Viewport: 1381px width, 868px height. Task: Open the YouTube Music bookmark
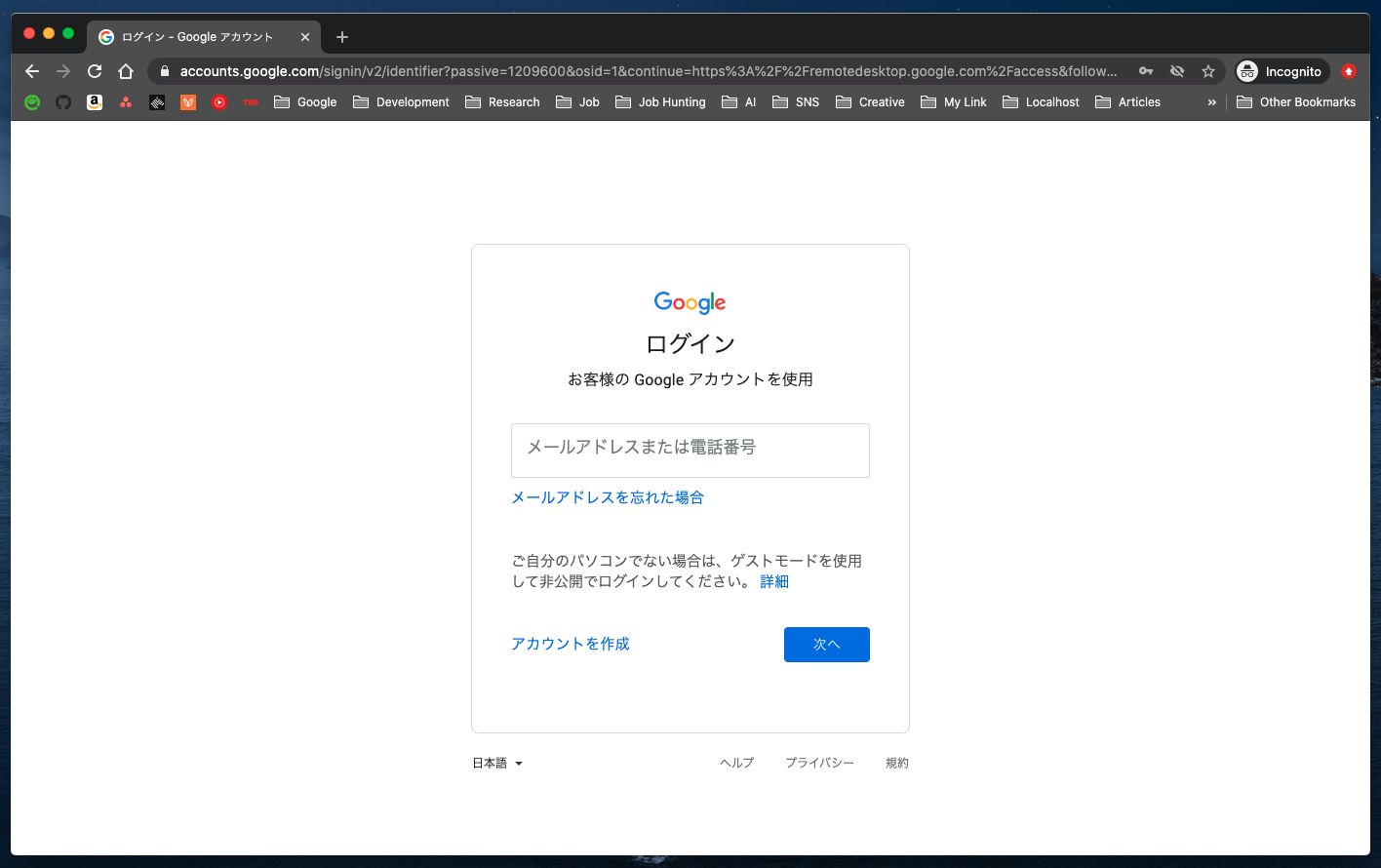pos(219,101)
